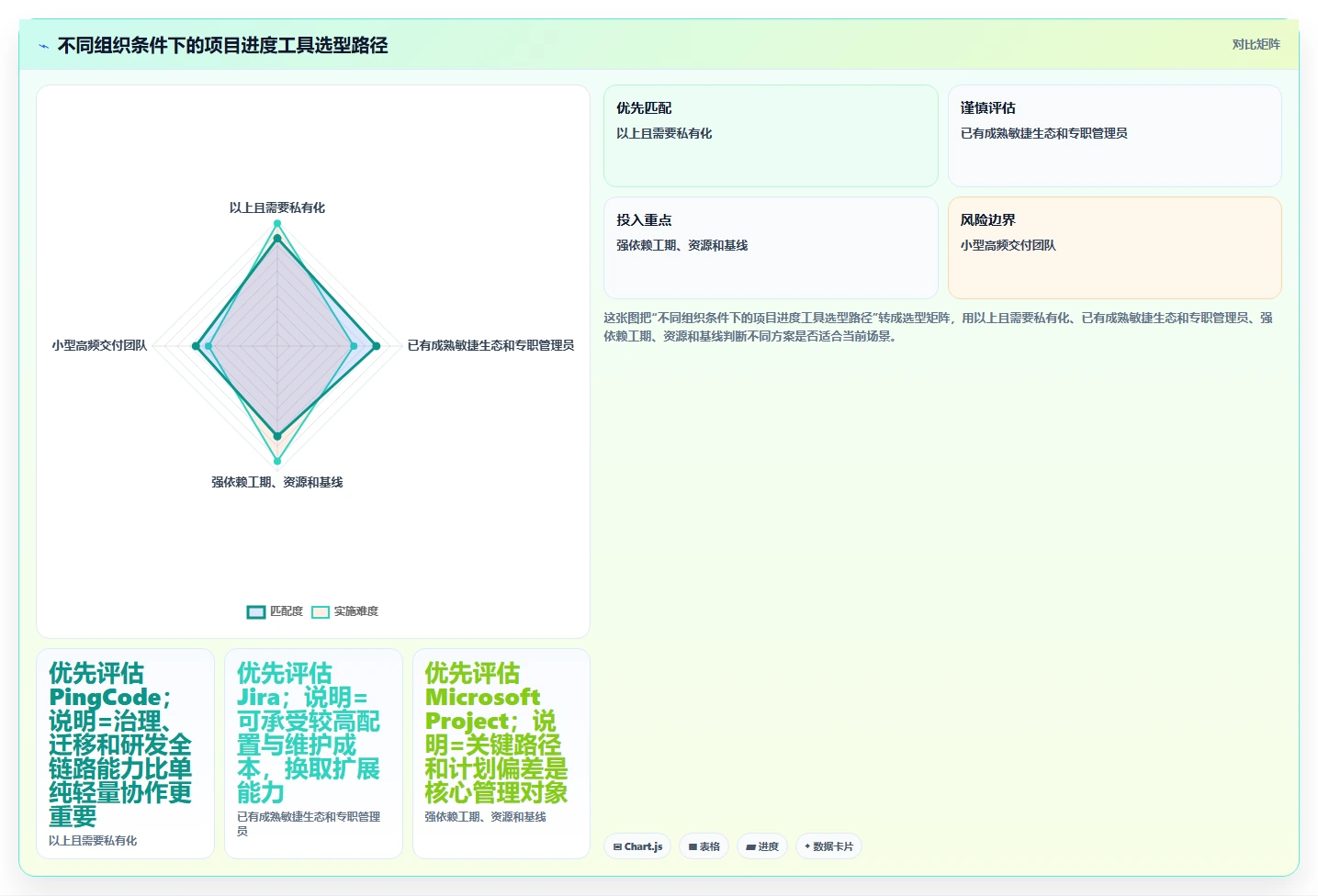The image size is (1318, 896).
Task: Select the 数据卡片 tag chip
Action: [x=828, y=846]
